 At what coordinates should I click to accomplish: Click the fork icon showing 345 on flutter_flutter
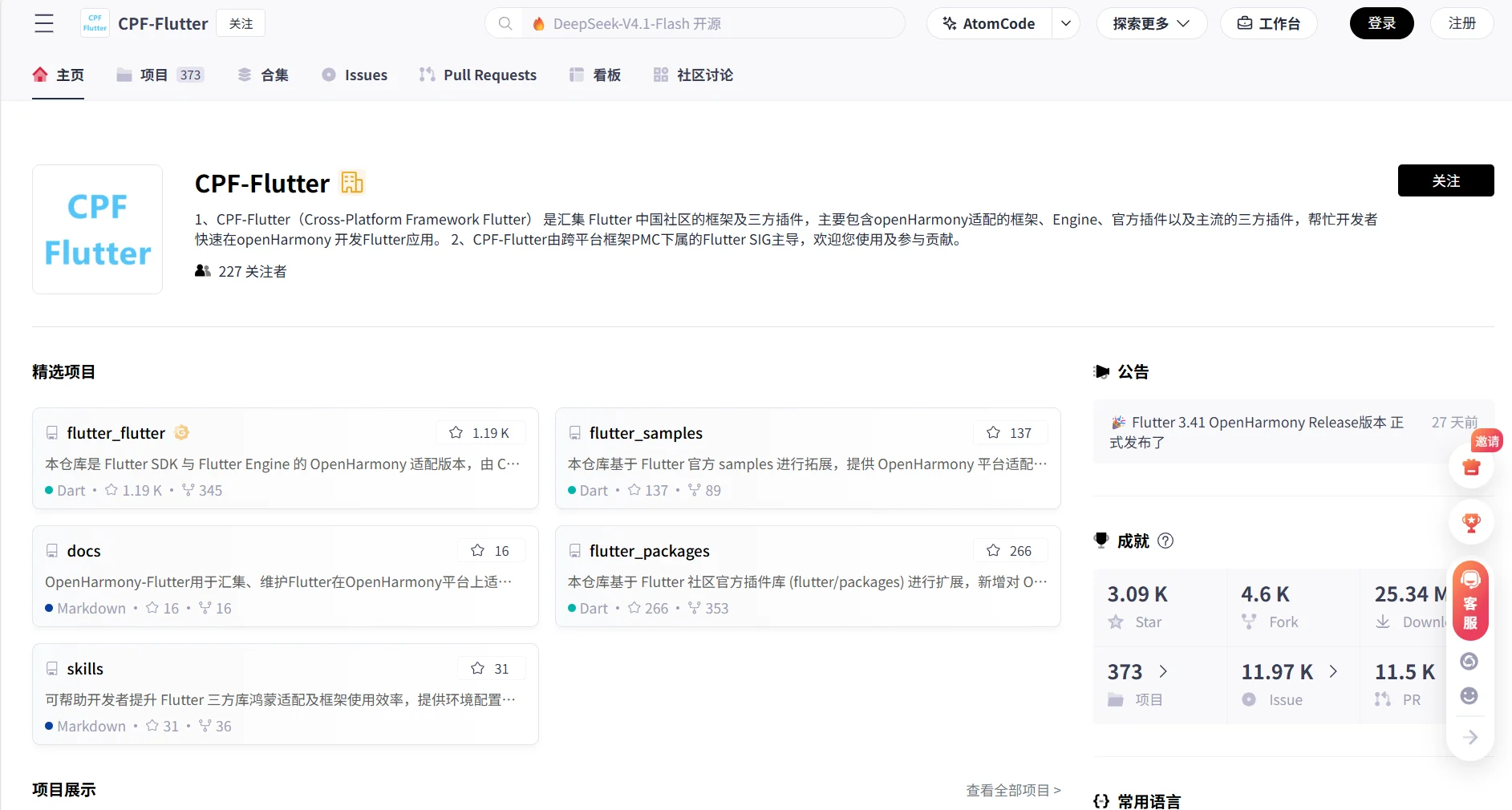pyautogui.click(x=188, y=490)
